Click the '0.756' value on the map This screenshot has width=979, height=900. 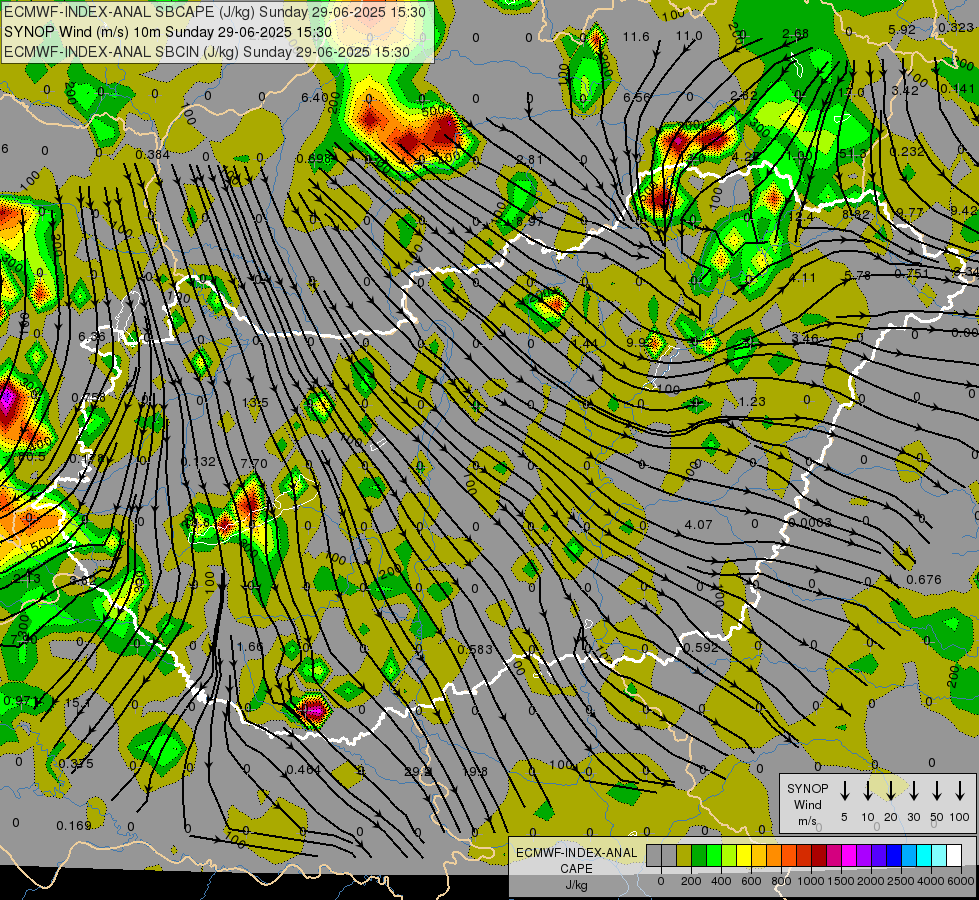(89, 398)
